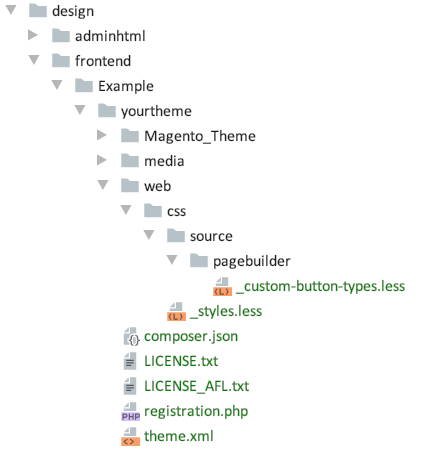Click the Magento_Theme folder icon

pyautogui.click(x=130, y=136)
